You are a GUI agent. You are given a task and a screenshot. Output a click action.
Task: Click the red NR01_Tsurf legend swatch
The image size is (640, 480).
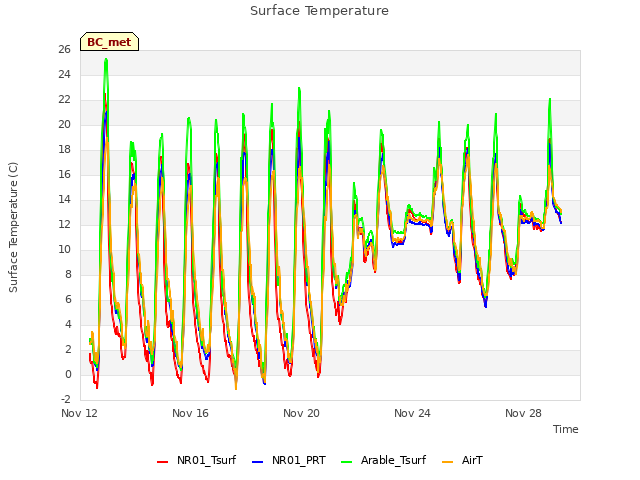(x=162, y=462)
